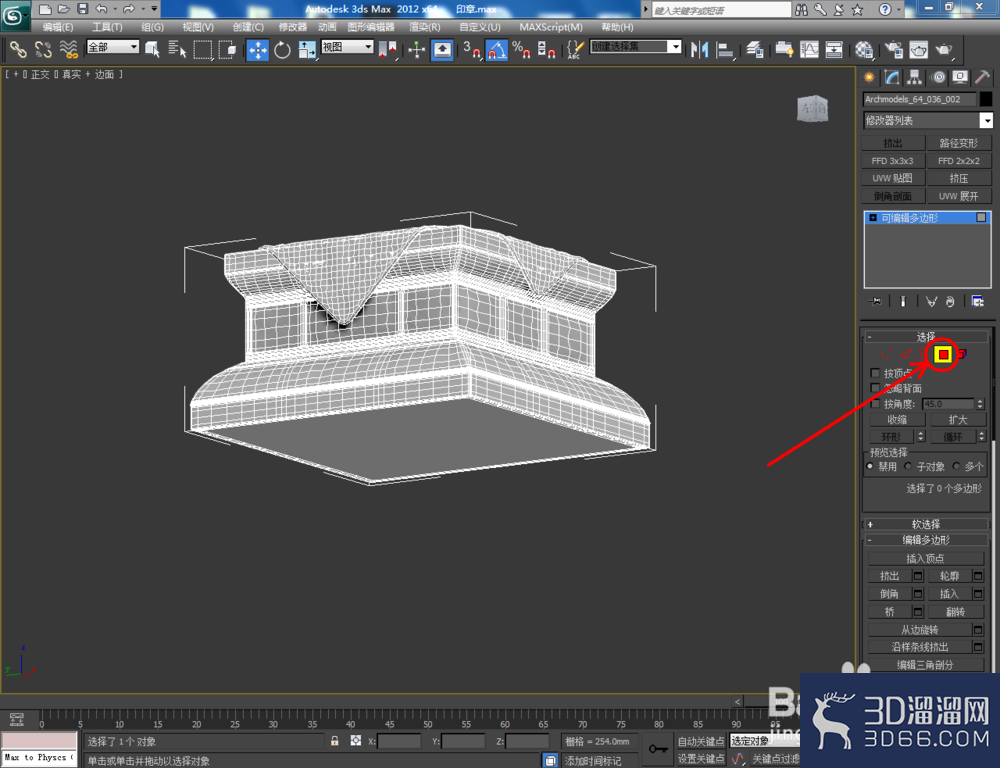Collapse the 选择 rollout
1000x768 pixels.
(x=925, y=336)
